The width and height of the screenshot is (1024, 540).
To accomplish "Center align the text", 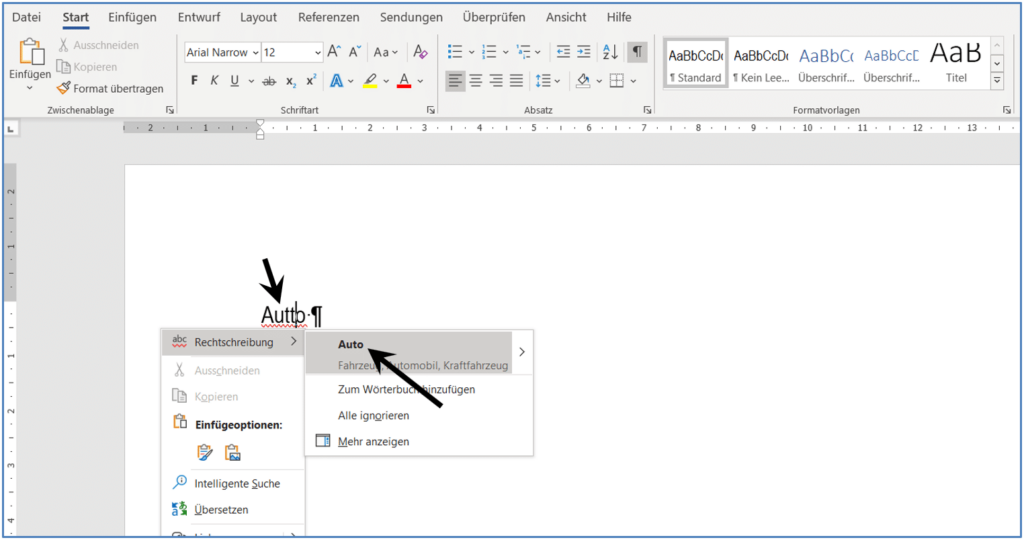I will 476,81.
